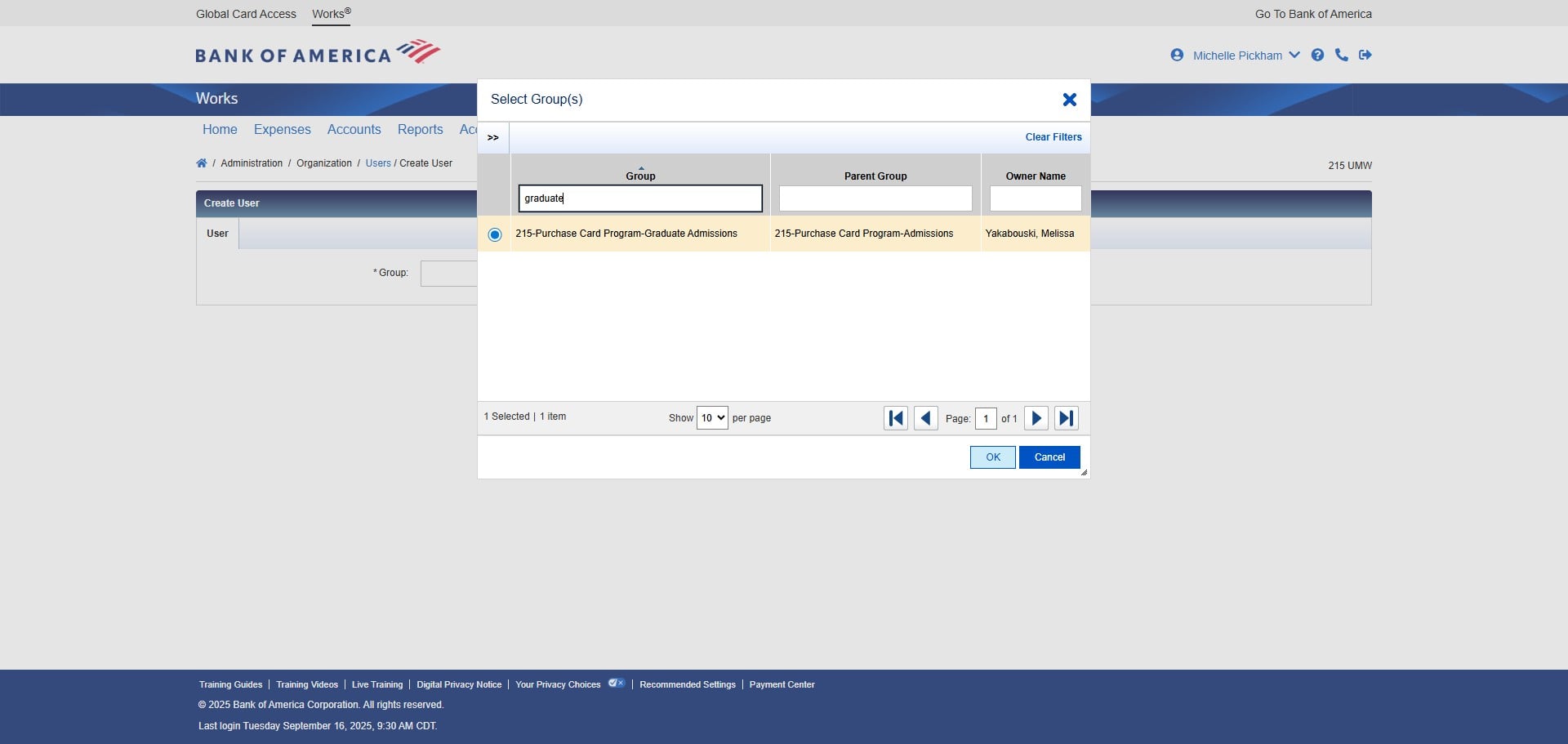
Task: Click the Parent Group filter field
Action: [875, 198]
